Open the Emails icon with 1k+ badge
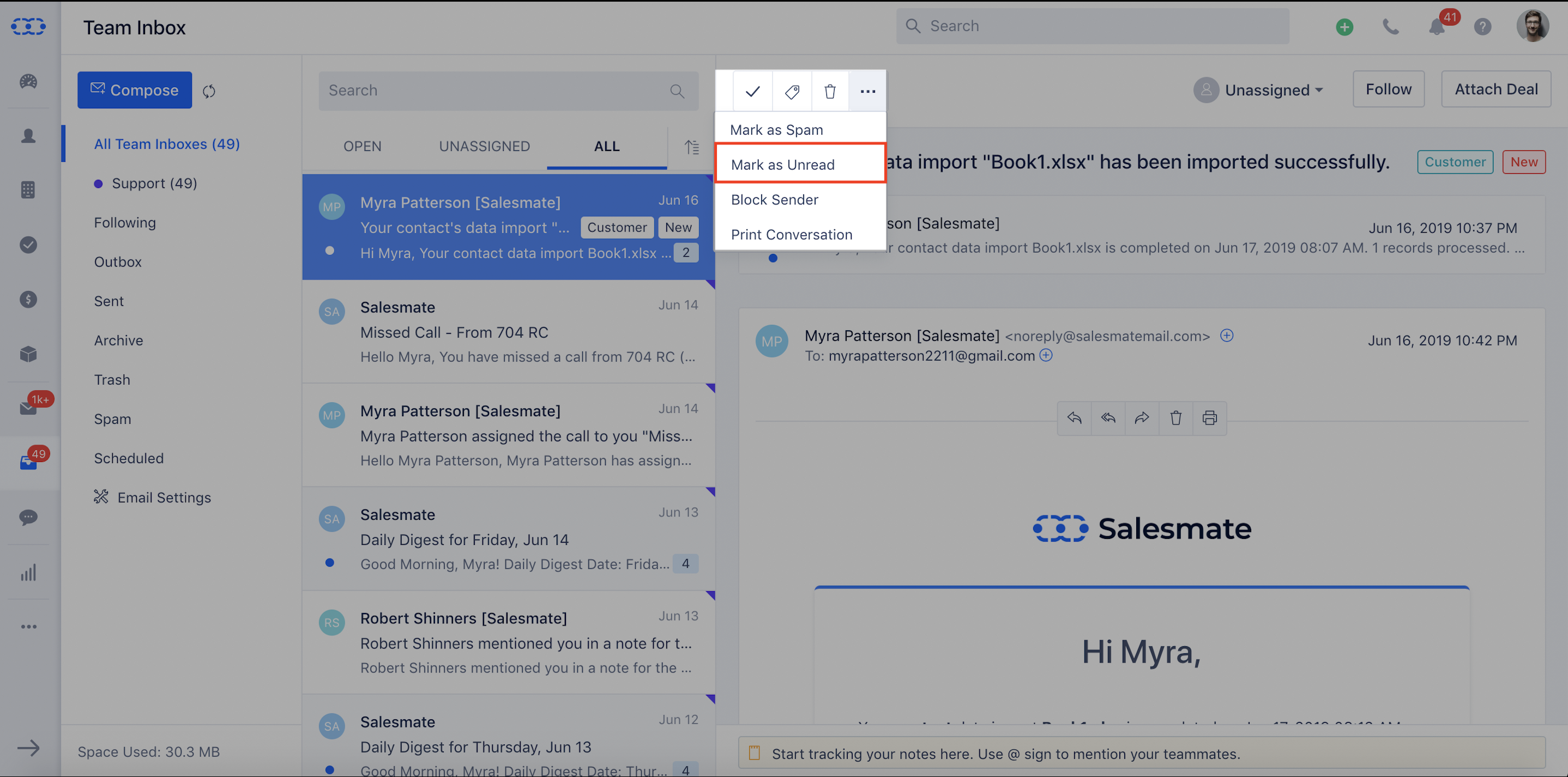The width and height of the screenshot is (1568, 777). click(29, 406)
